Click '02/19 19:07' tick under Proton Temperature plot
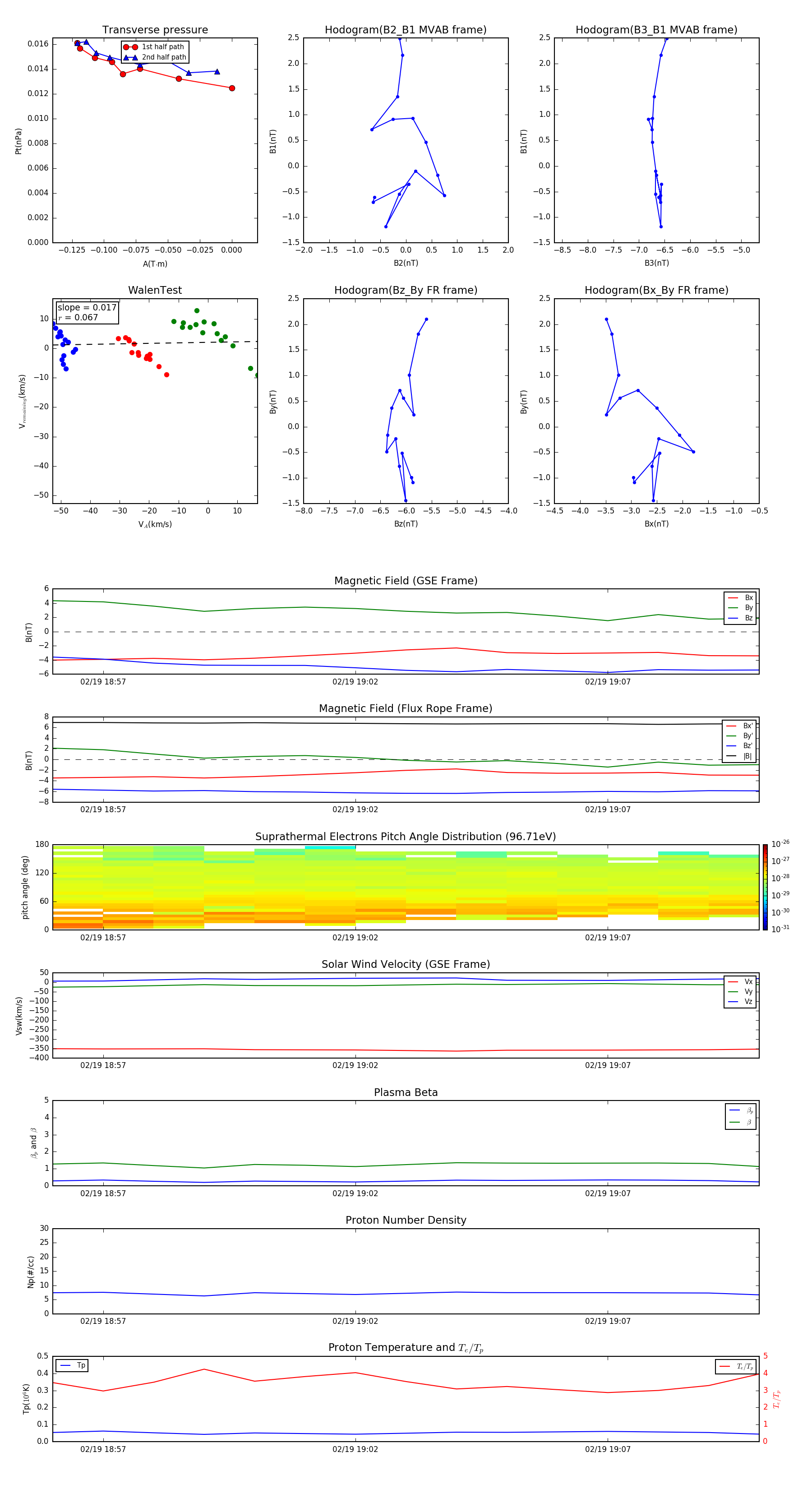 (607, 1449)
